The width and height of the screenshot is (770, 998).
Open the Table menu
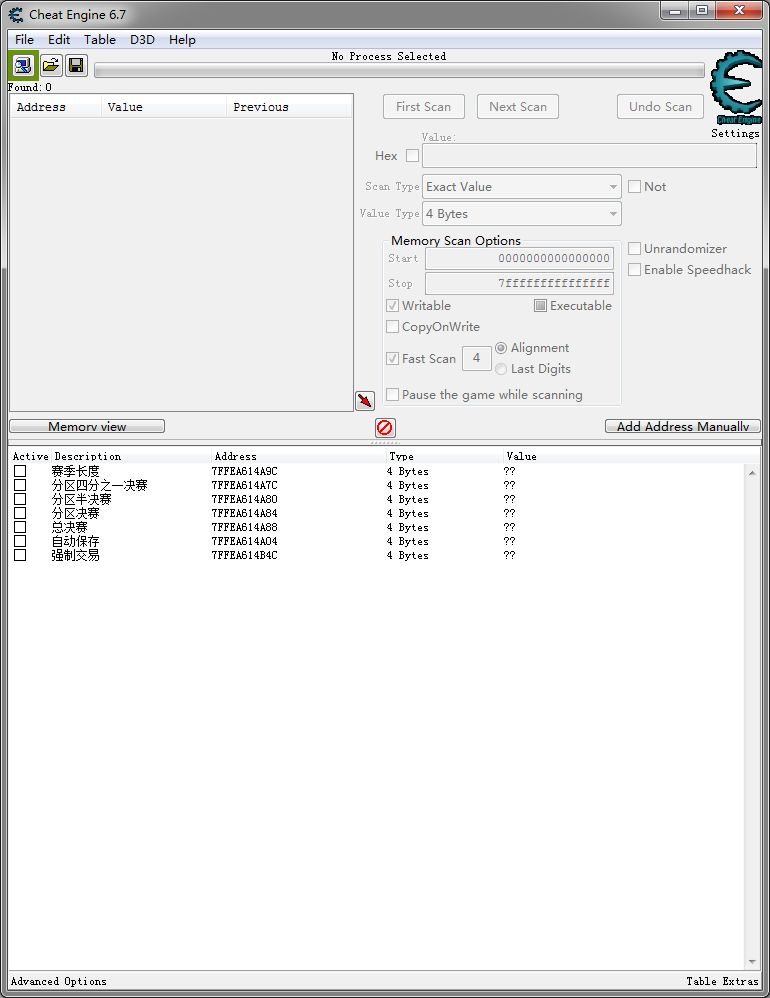(x=100, y=39)
